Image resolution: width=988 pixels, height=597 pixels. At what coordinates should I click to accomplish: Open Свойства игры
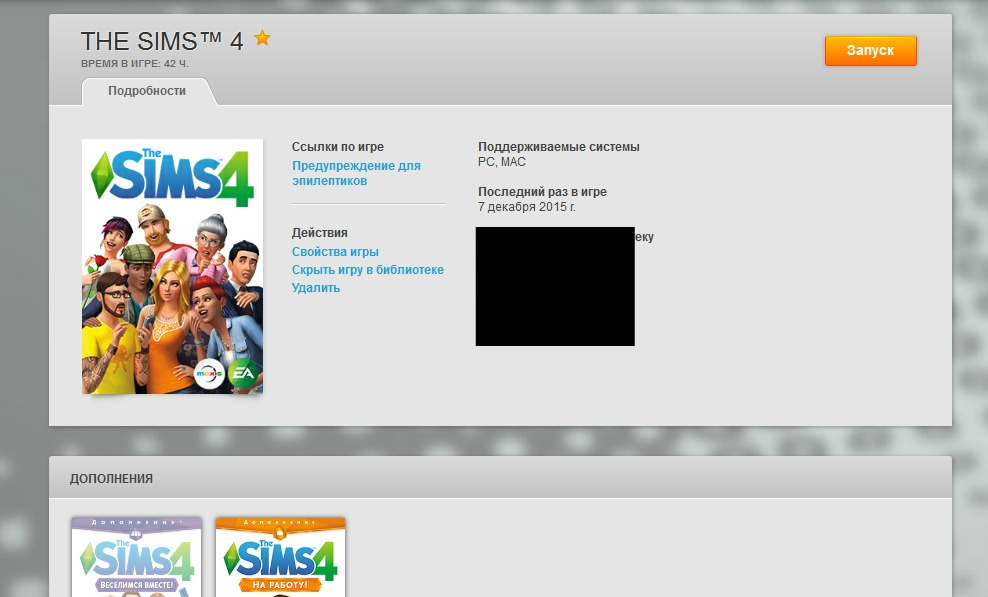point(335,252)
